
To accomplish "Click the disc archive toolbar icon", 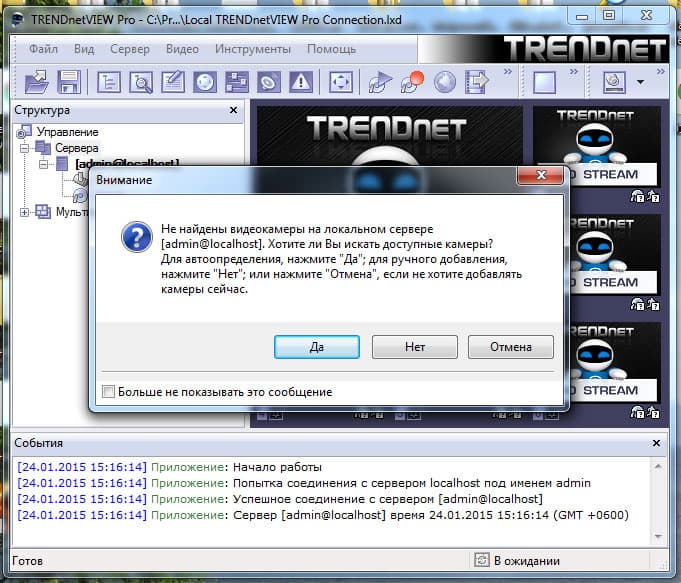I will [x=269, y=82].
